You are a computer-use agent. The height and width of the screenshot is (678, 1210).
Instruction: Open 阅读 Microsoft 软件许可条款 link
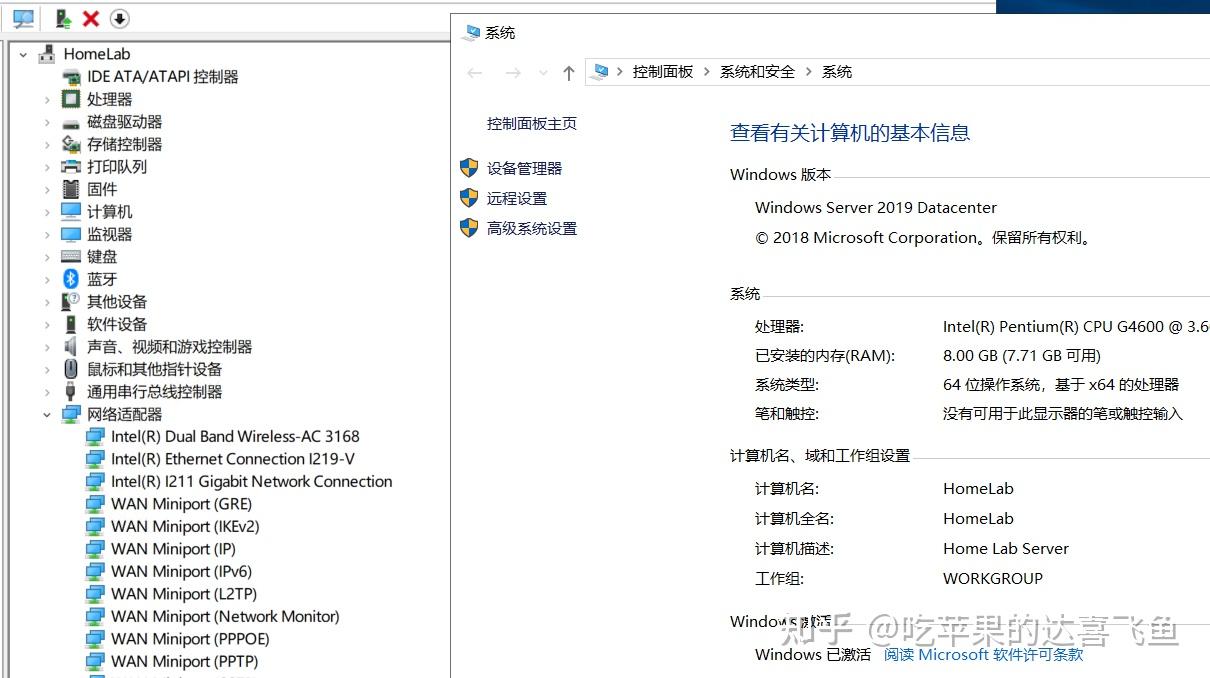click(986, 654)
